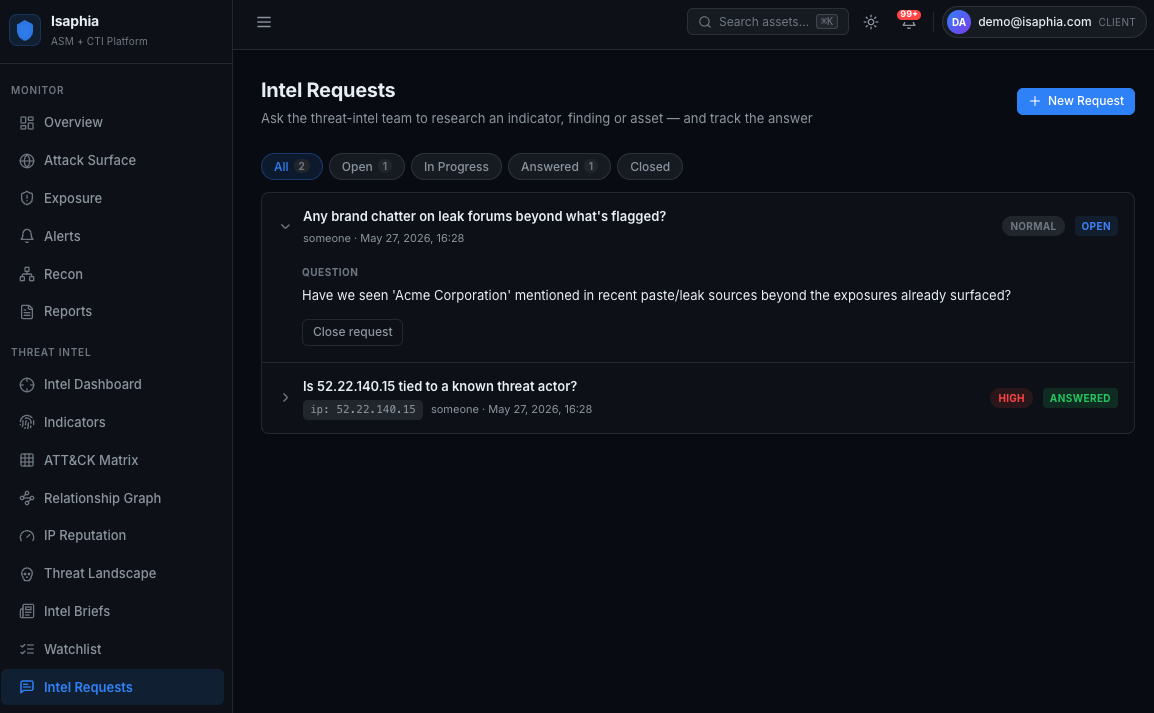Click the Threat Landscape skull icon
Screen dimensions: 1154x713
click(27, 574)
